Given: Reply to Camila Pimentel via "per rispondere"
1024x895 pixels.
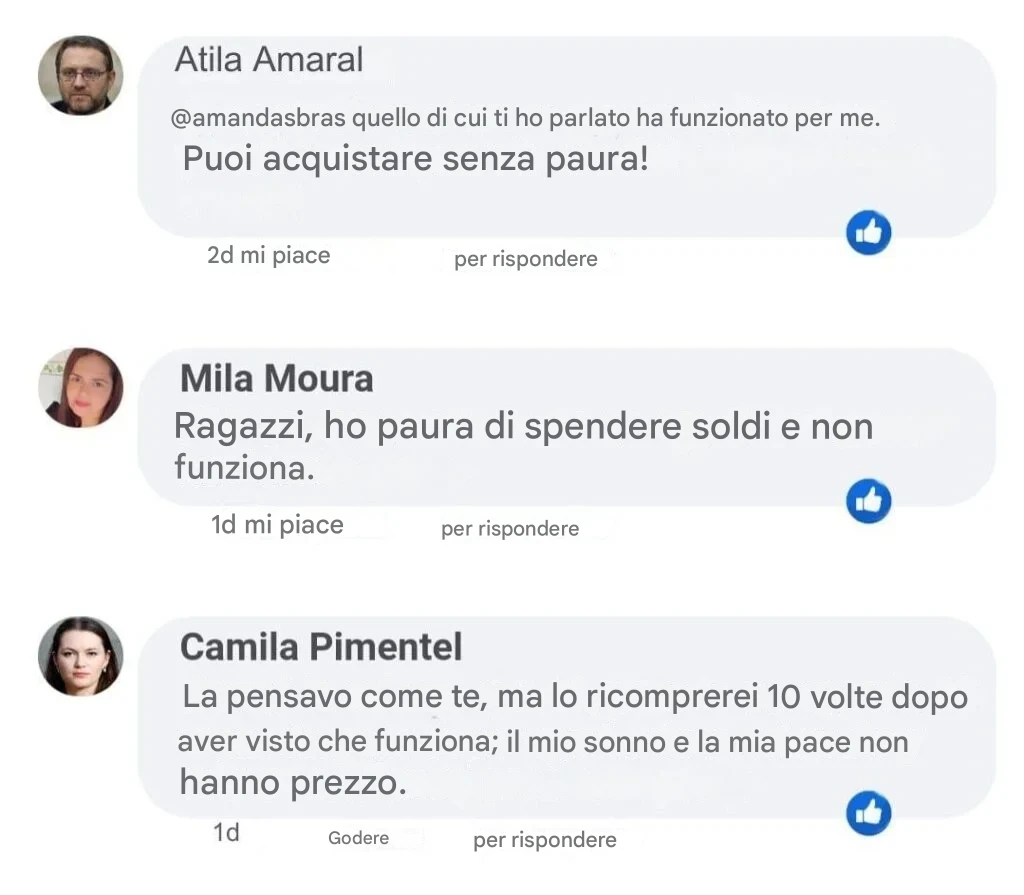Looking at the screenshot, I should (x=544, y=840).
